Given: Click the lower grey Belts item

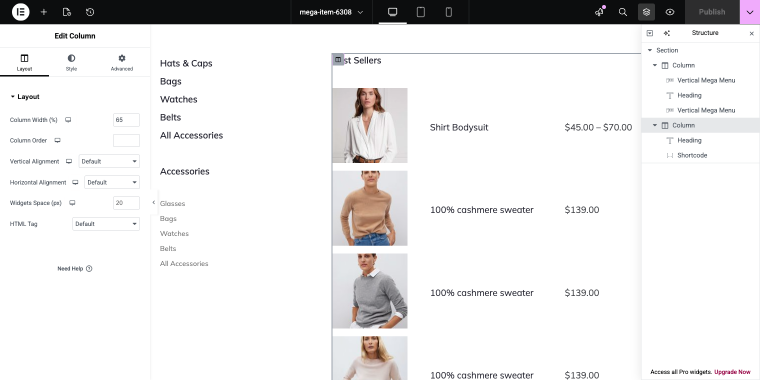Looking at the screenshot, I should tap(168, 249).
